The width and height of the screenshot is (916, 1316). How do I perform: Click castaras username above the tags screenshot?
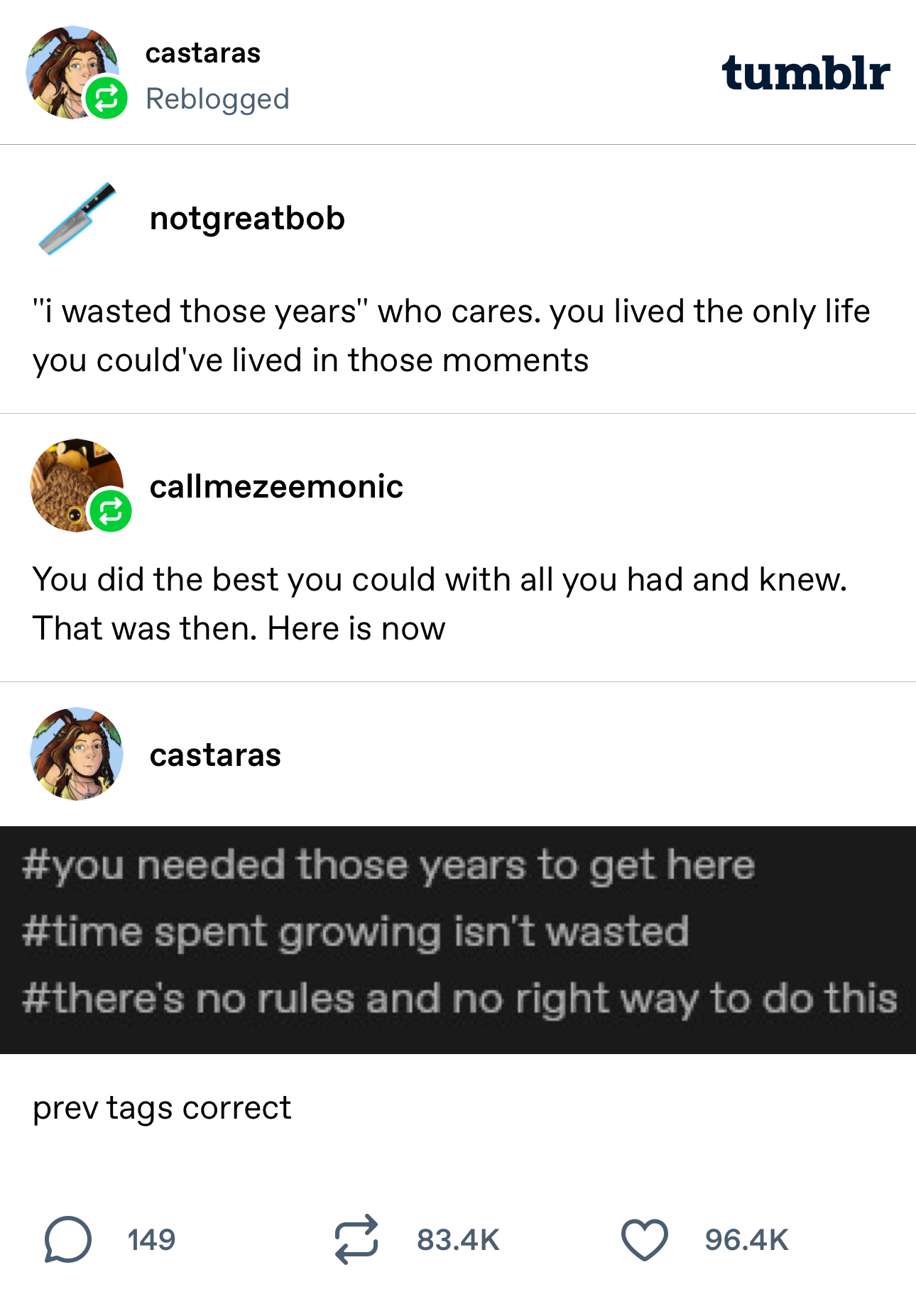coord(215,755)
